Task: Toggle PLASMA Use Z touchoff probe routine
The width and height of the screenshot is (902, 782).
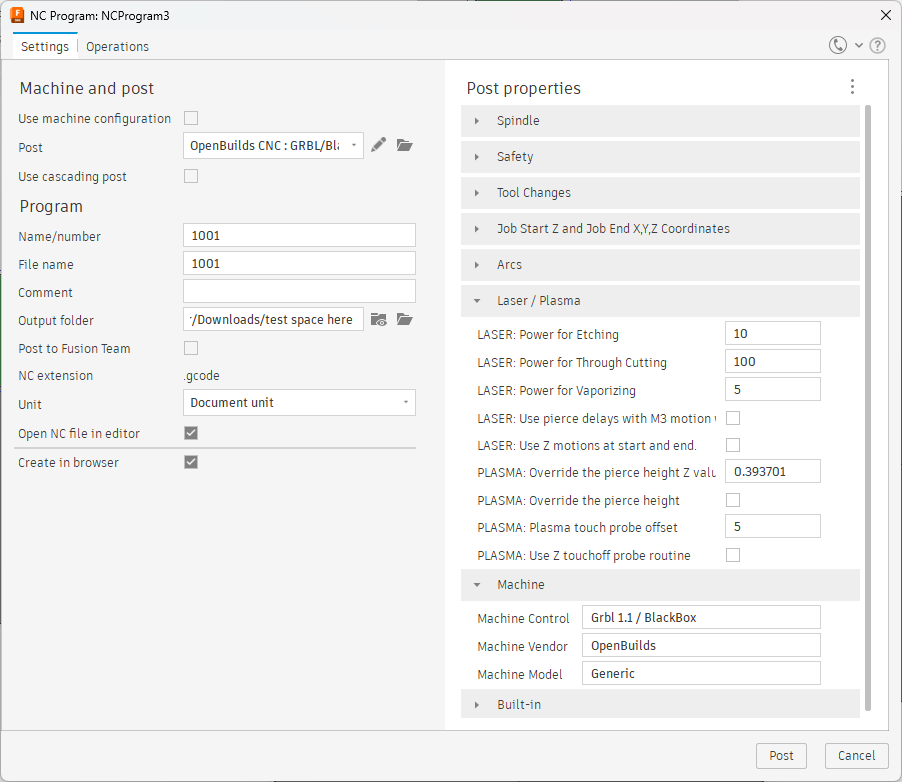Action: click(733, 555)
